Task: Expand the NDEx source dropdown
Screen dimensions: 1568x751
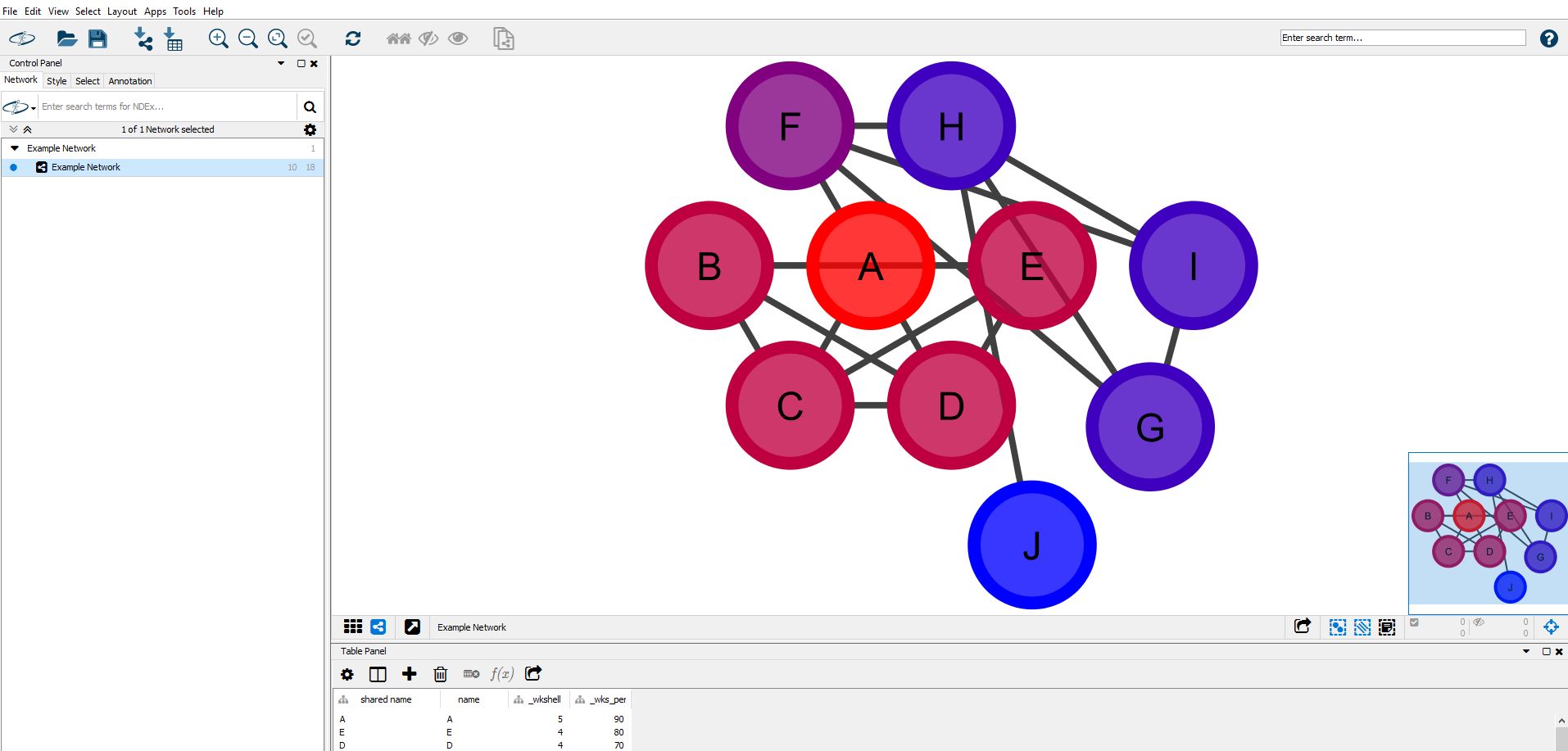Action: (20, 107)
